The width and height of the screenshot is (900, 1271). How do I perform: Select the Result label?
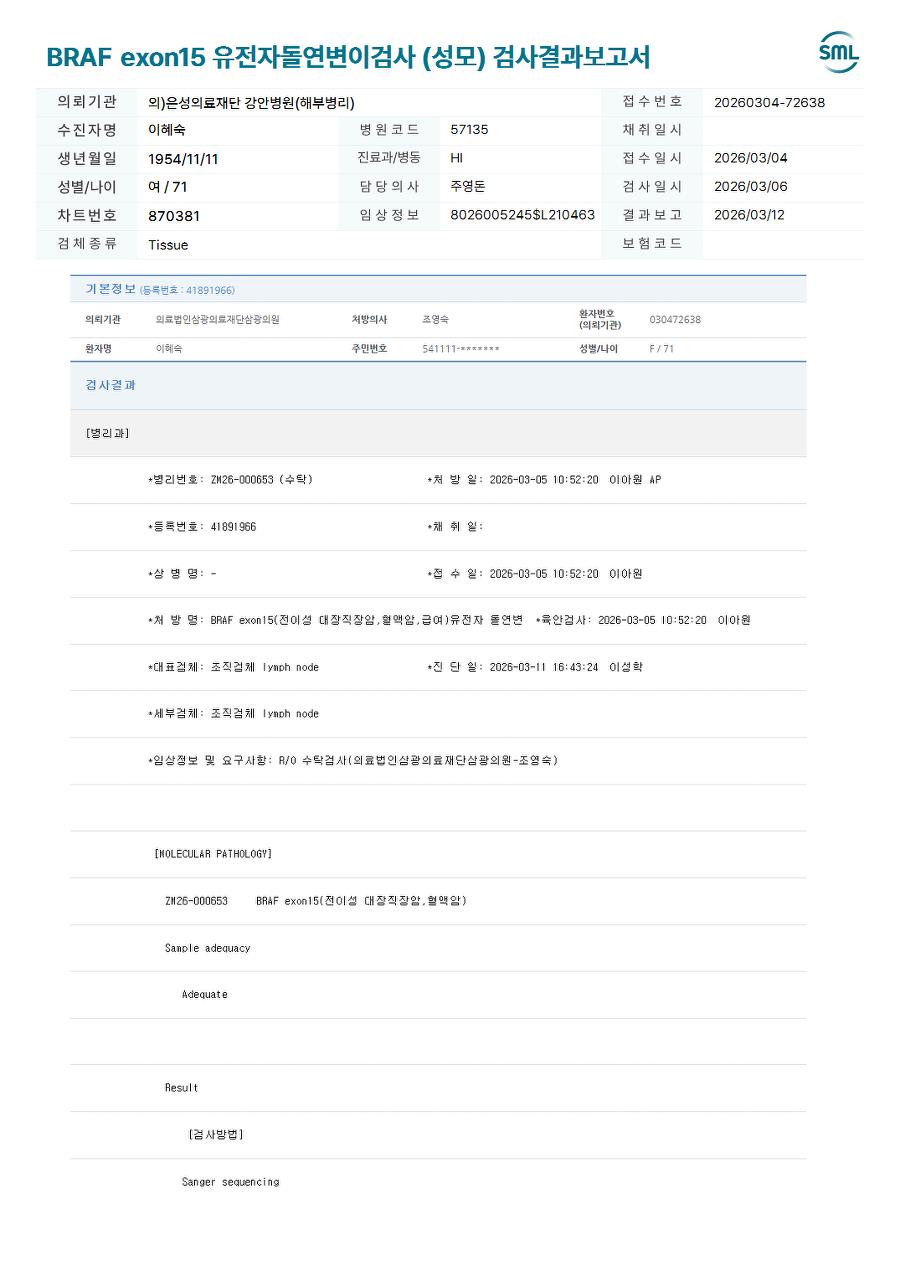tap(181, 1088)
